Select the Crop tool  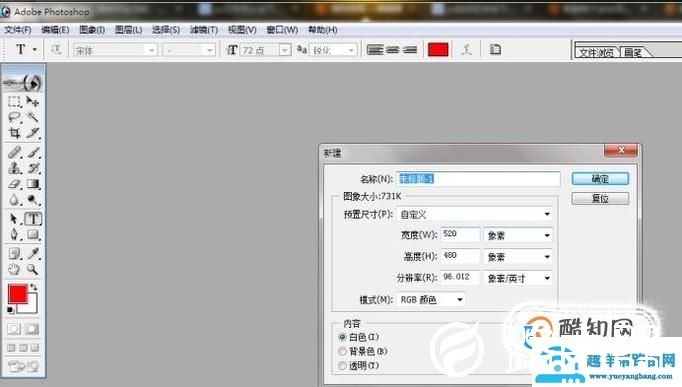(x=14, y=133)
